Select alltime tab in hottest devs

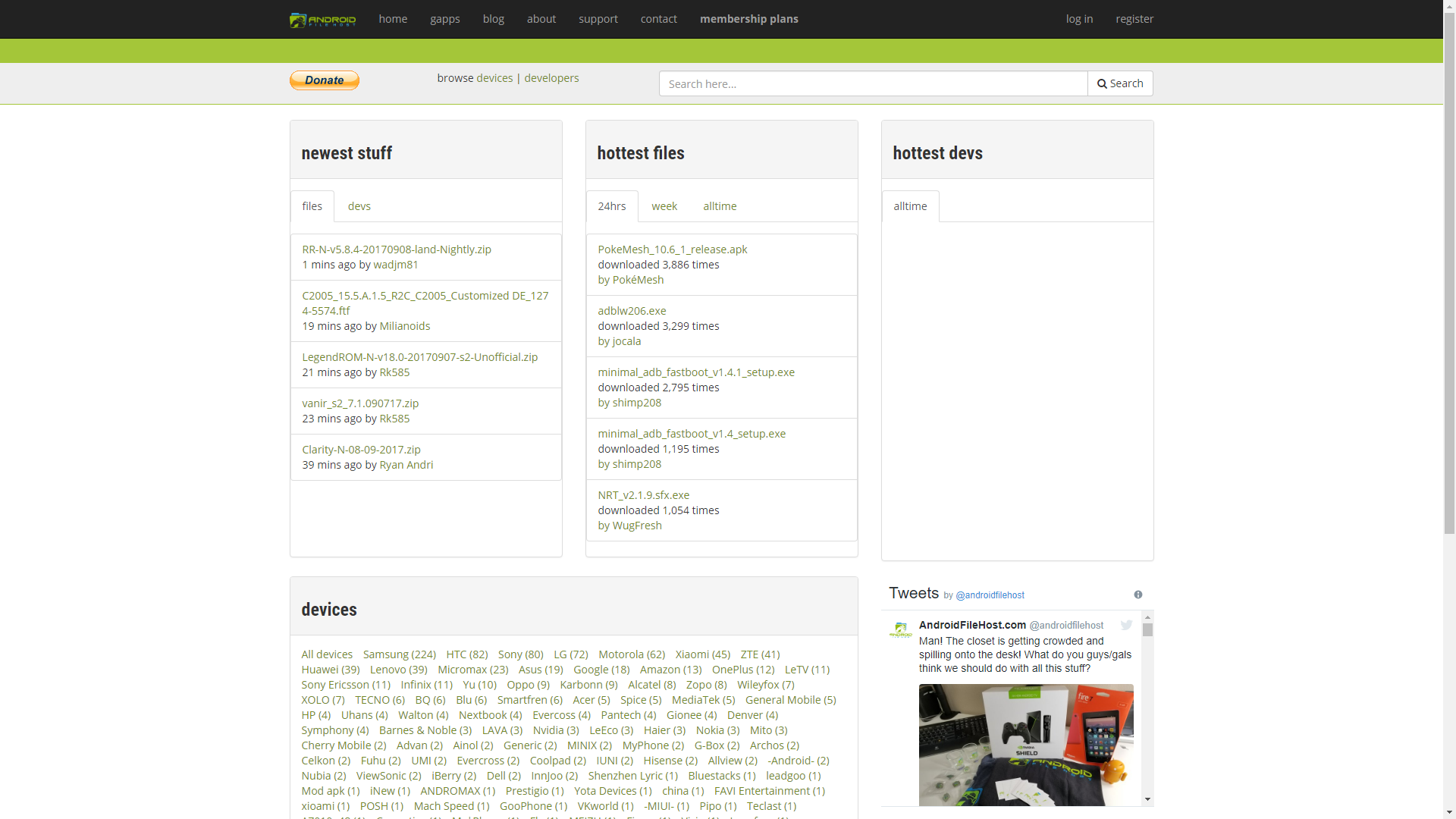(910, 206)
